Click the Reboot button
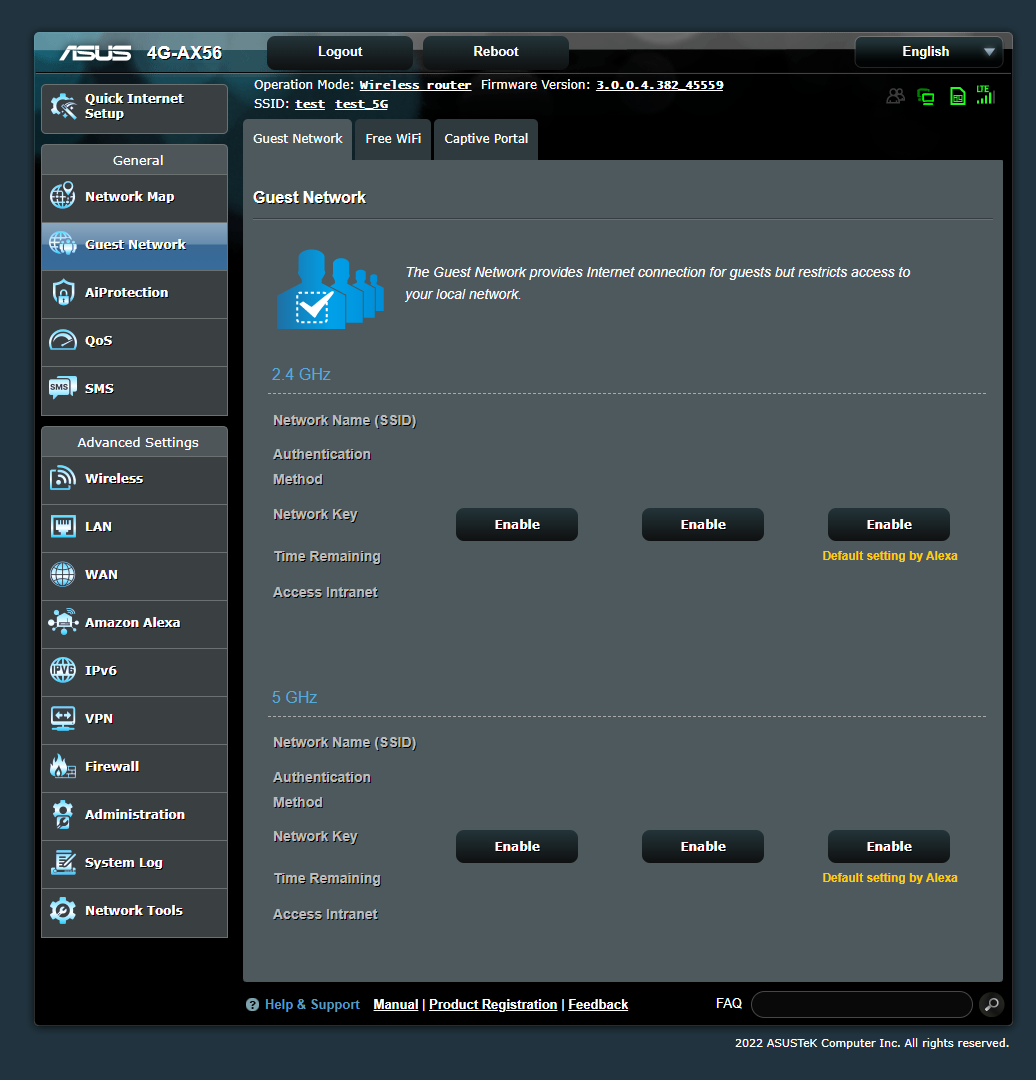Image resolution: width=1036 pixels, height=1080 pixels. [x=496, y=52]
